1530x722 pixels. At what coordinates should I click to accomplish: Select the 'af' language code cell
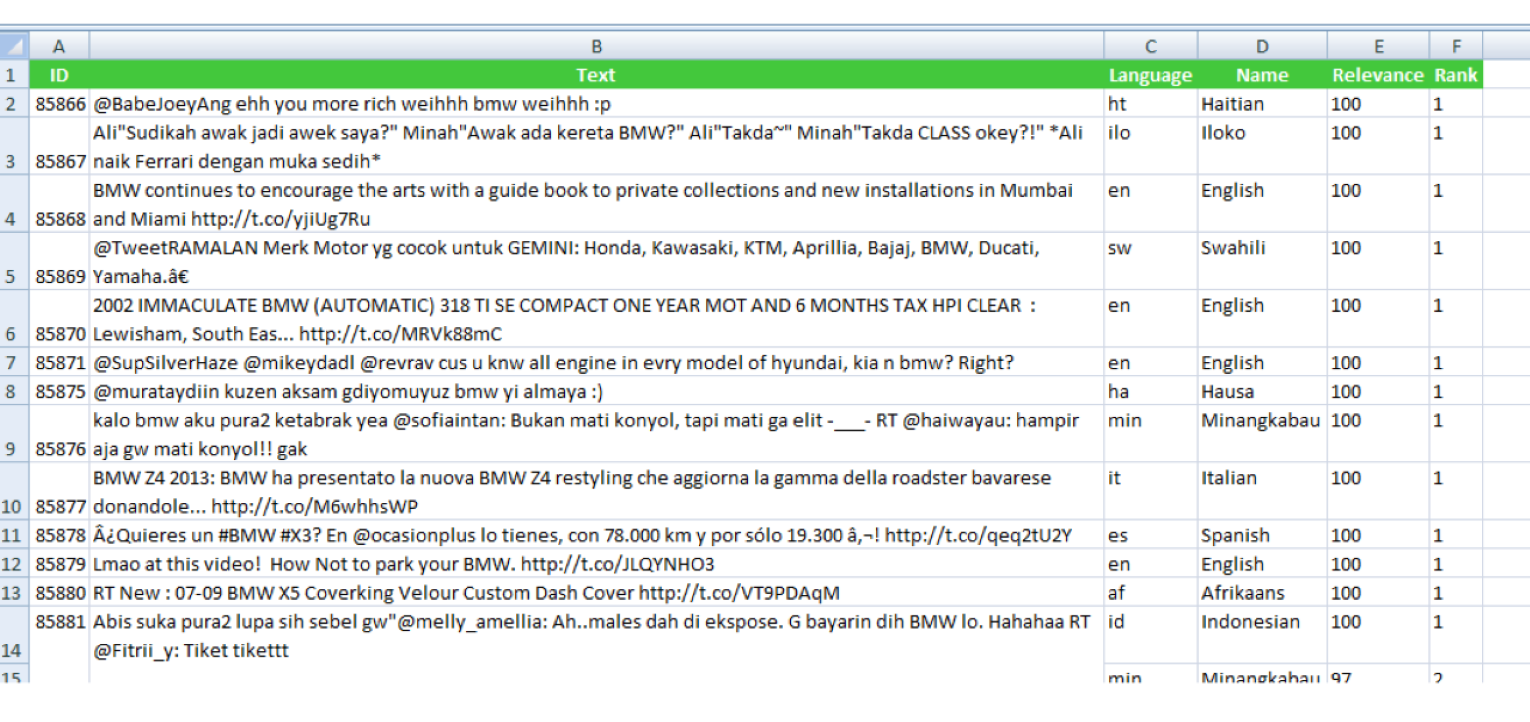click(x=1150, y=593)
